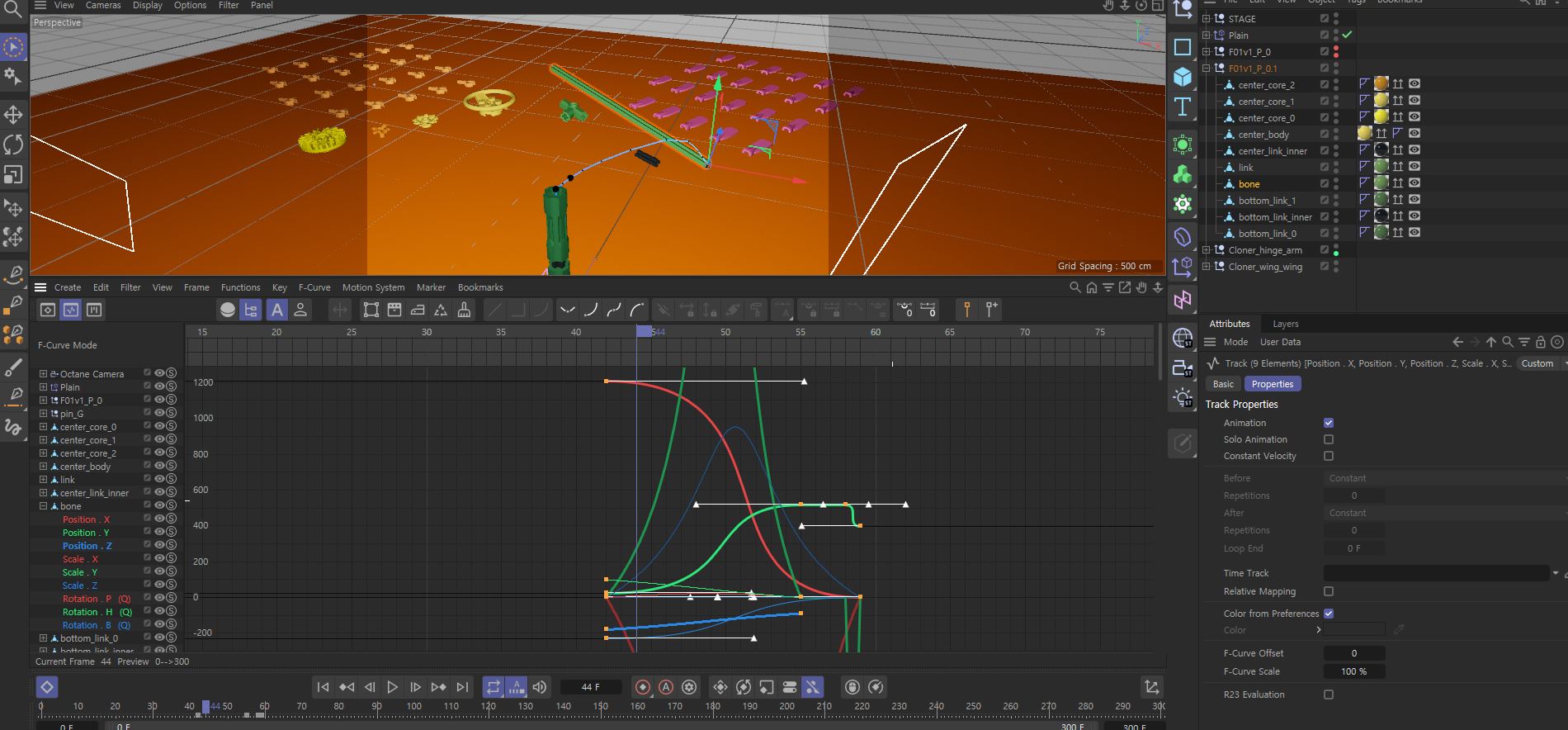Switch to the Layers tab
This screenshot has height=730, width=1568.
pos(1285,324)
